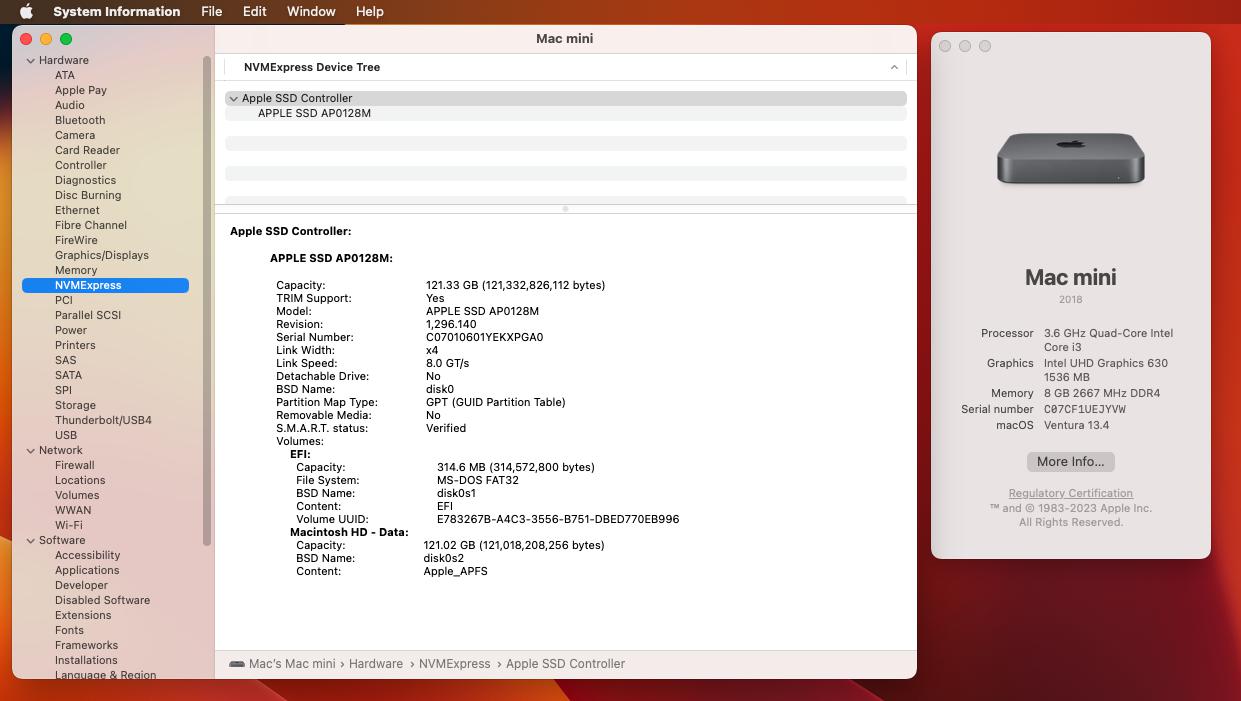Screen dimensions: 1241x701
Task: Click the pane splitter handle dot
Action: pyautogui.click(x=566, y=209)
